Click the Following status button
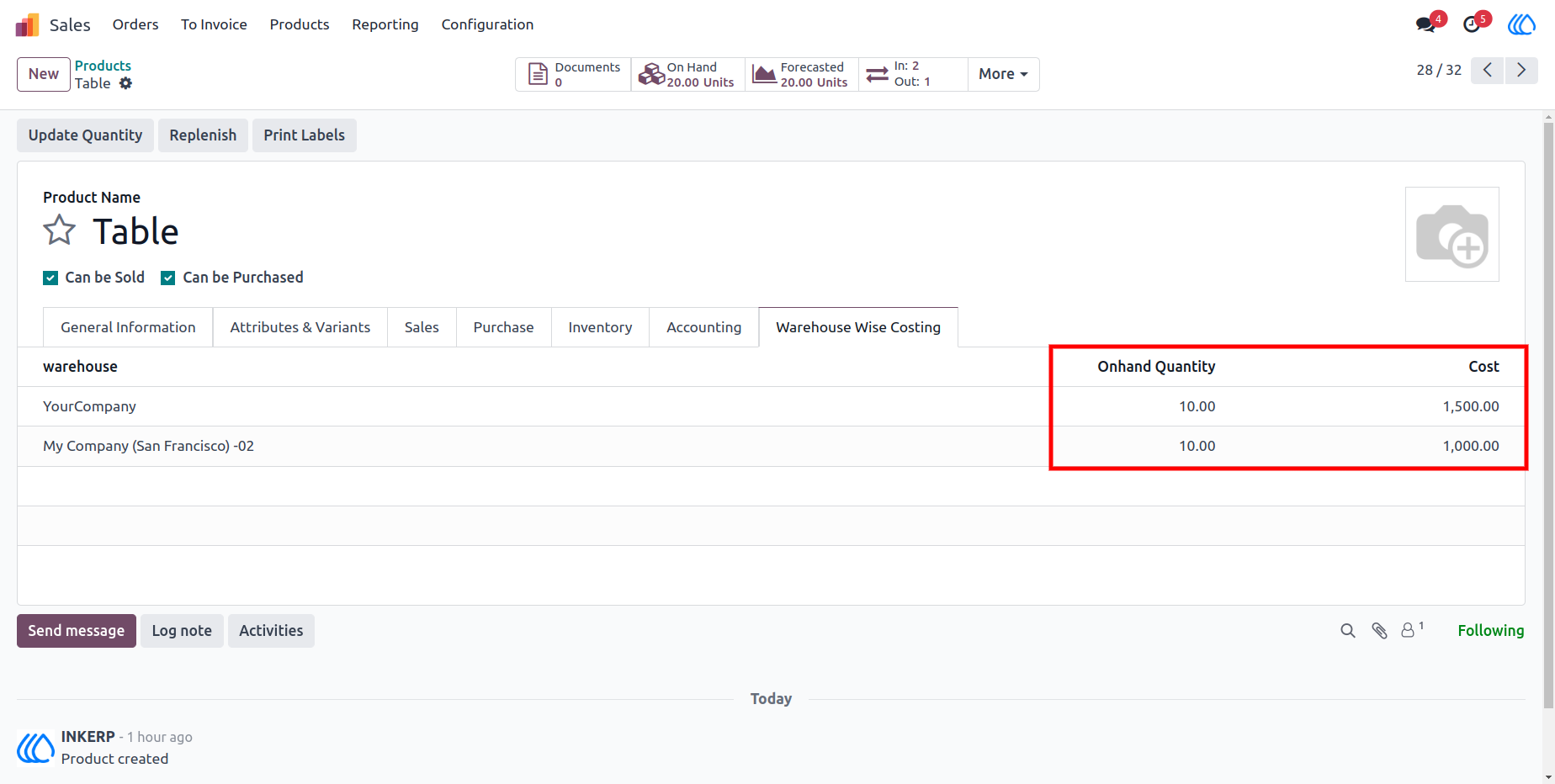1555x784 pixels. 1490,631
